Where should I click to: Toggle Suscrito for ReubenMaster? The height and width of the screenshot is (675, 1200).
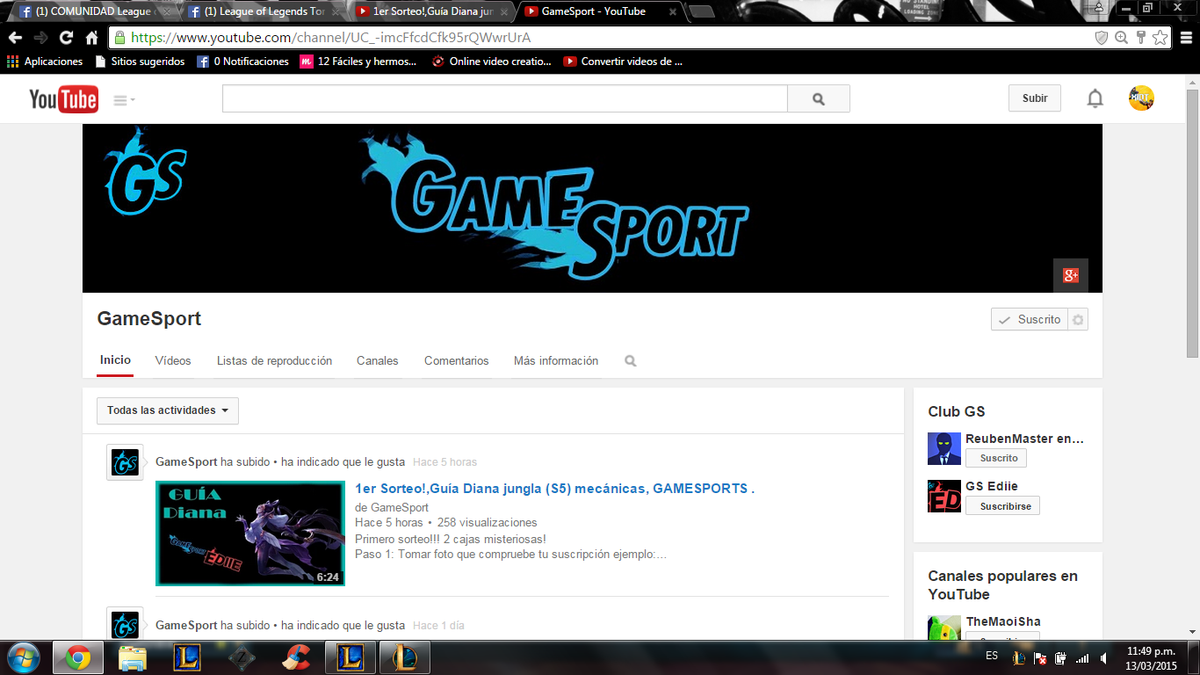tap(996, 458)
